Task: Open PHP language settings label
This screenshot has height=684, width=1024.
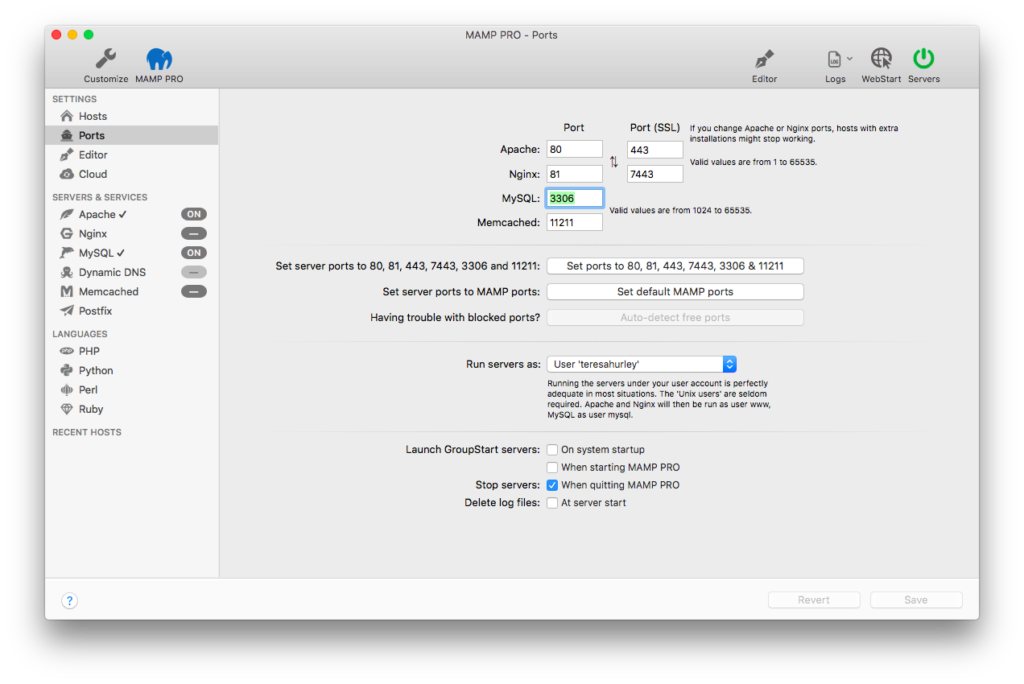Action: [89, 351]
